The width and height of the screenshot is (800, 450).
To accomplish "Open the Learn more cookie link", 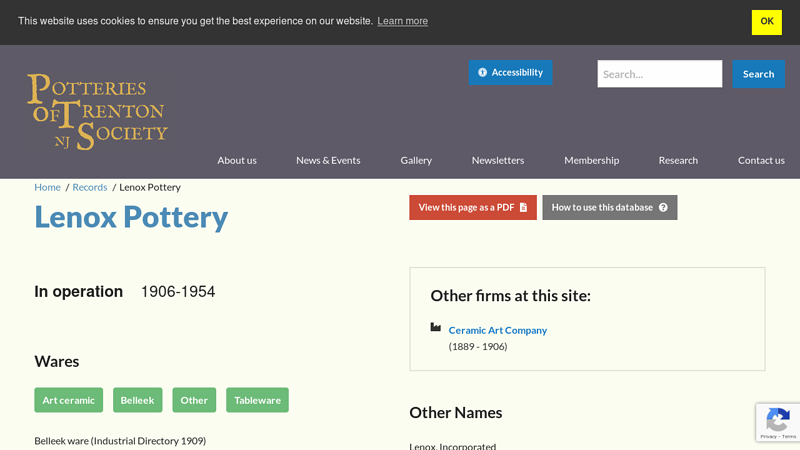I will coord(403,21).
